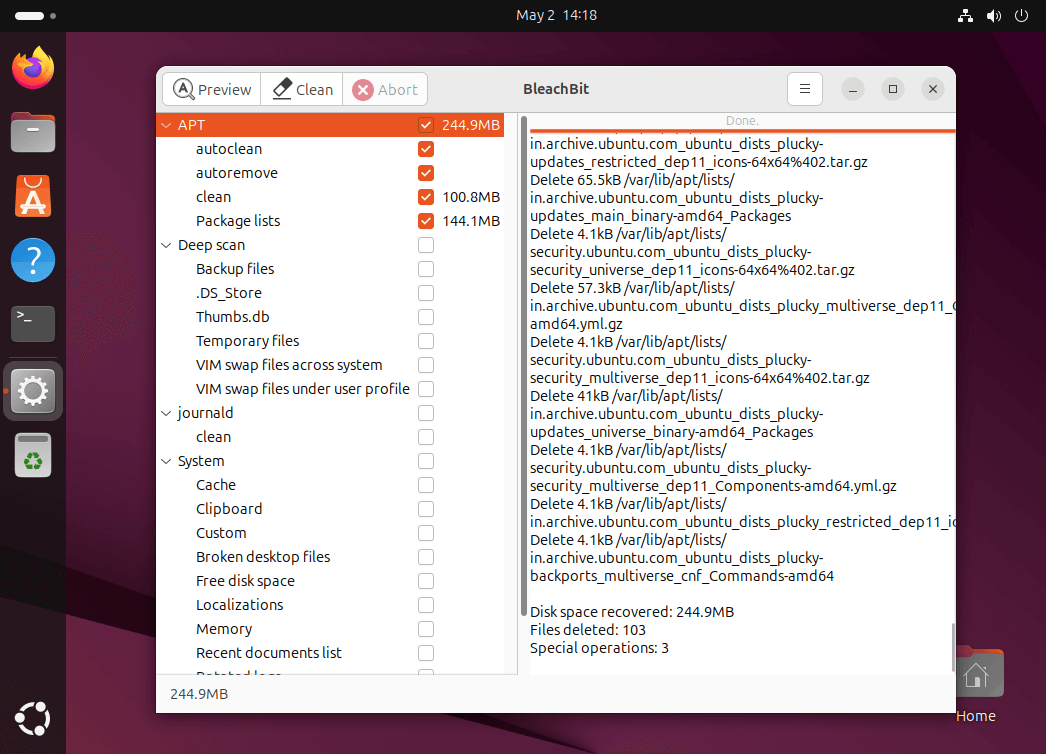Uncheck the autoclean checkbox
The image size is (1046, 754).
click(426, 149)
